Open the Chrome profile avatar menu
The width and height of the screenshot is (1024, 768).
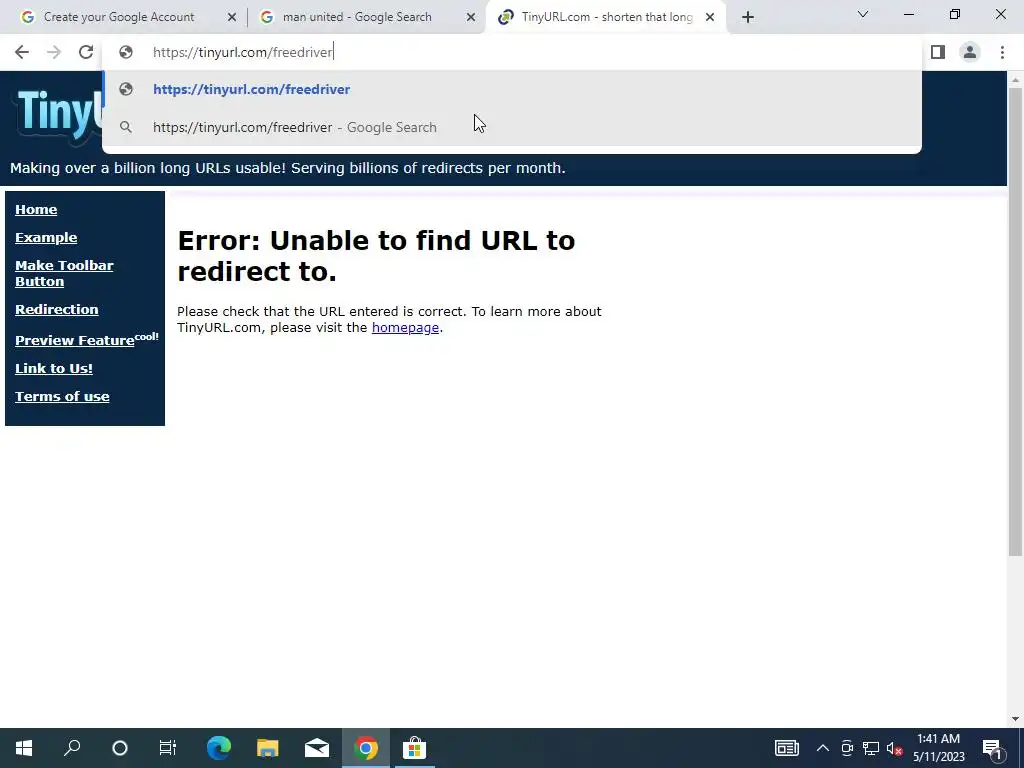tap(970, 52)
